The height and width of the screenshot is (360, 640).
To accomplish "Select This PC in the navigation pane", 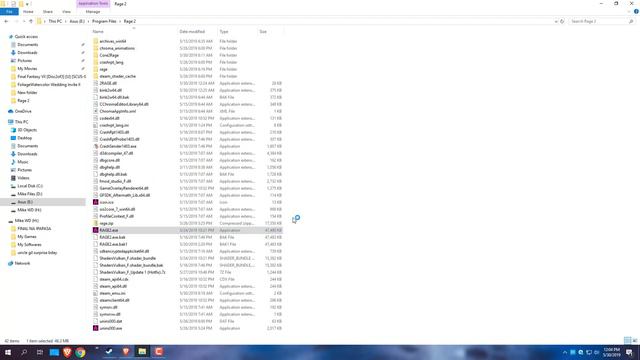I will click(x=21, y=122).
